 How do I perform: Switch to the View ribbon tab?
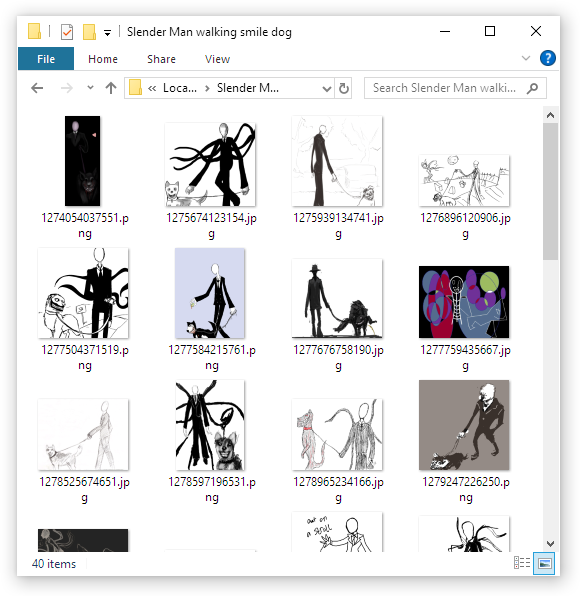point(217,59)
